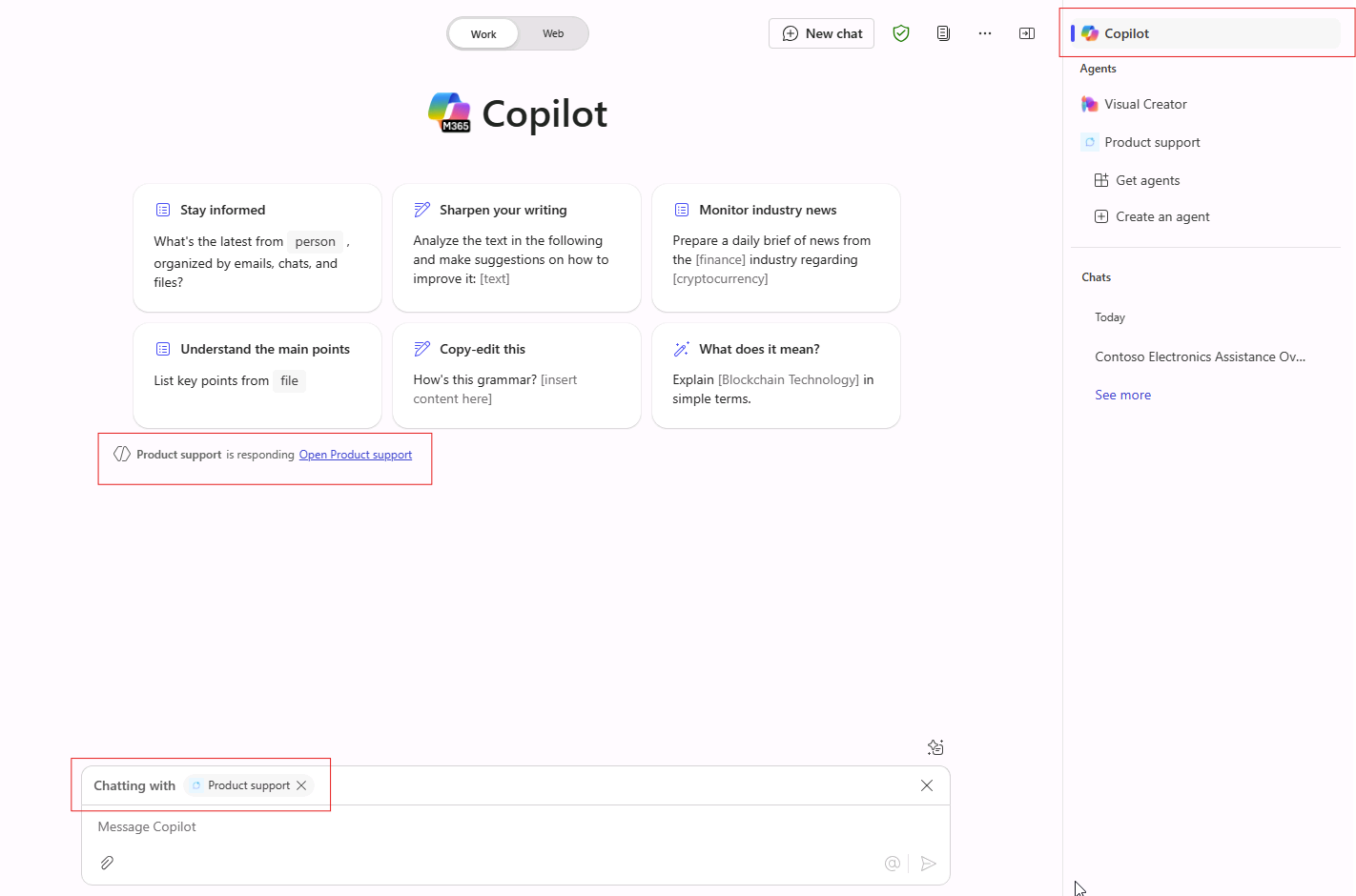Select the Monitor industry news prompt card
The width and height of the screenshot is (1356, 896).
coord(776,248)
